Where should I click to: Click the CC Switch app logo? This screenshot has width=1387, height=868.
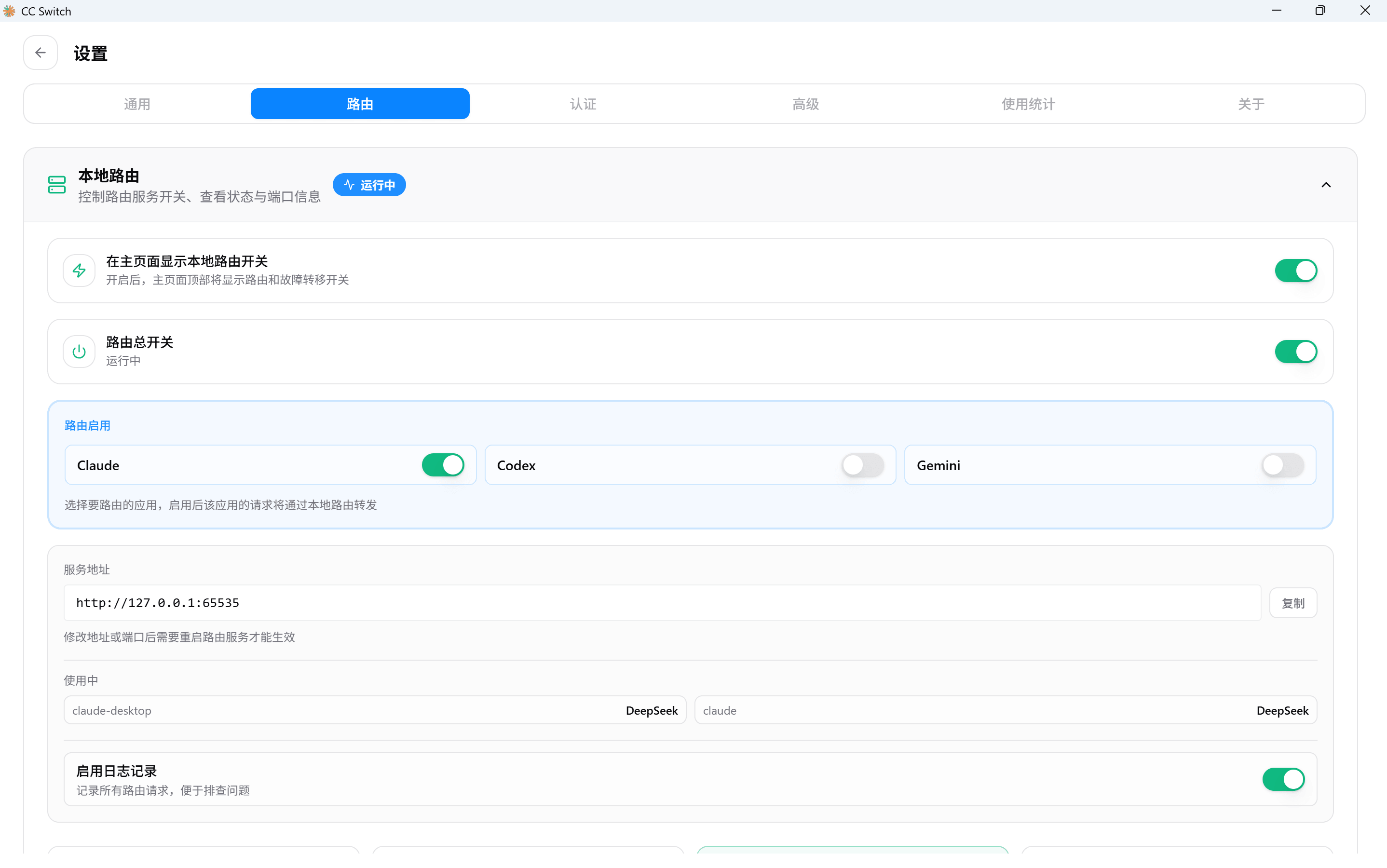point(9,11)
